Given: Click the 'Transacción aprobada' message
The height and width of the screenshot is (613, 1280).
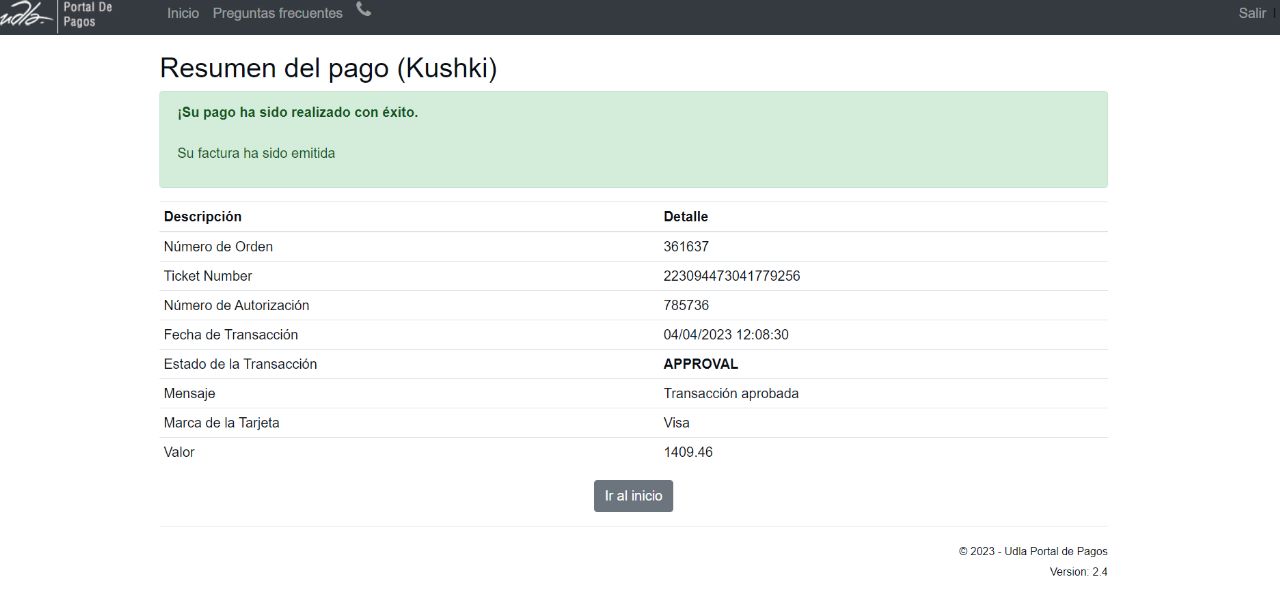Looking at the screenshot, I should pyautogui.click(x=730, y=393).
